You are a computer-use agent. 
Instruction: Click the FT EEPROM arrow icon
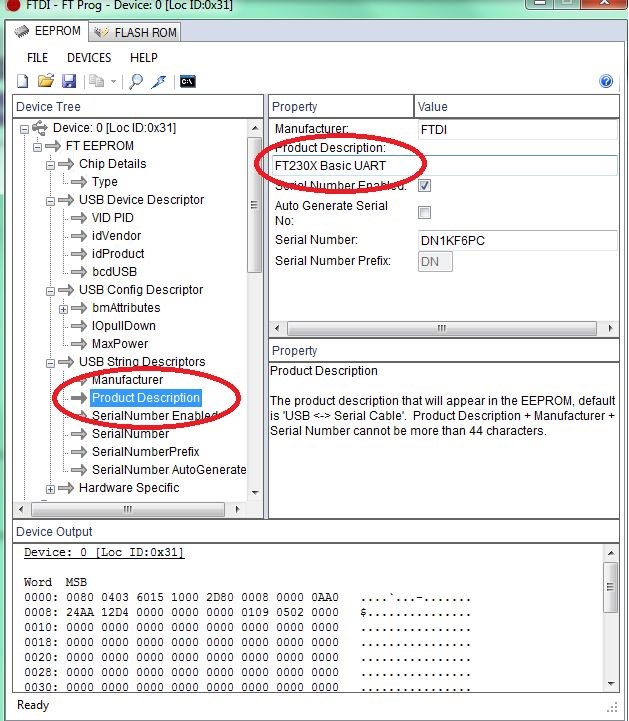pos(53,146)
